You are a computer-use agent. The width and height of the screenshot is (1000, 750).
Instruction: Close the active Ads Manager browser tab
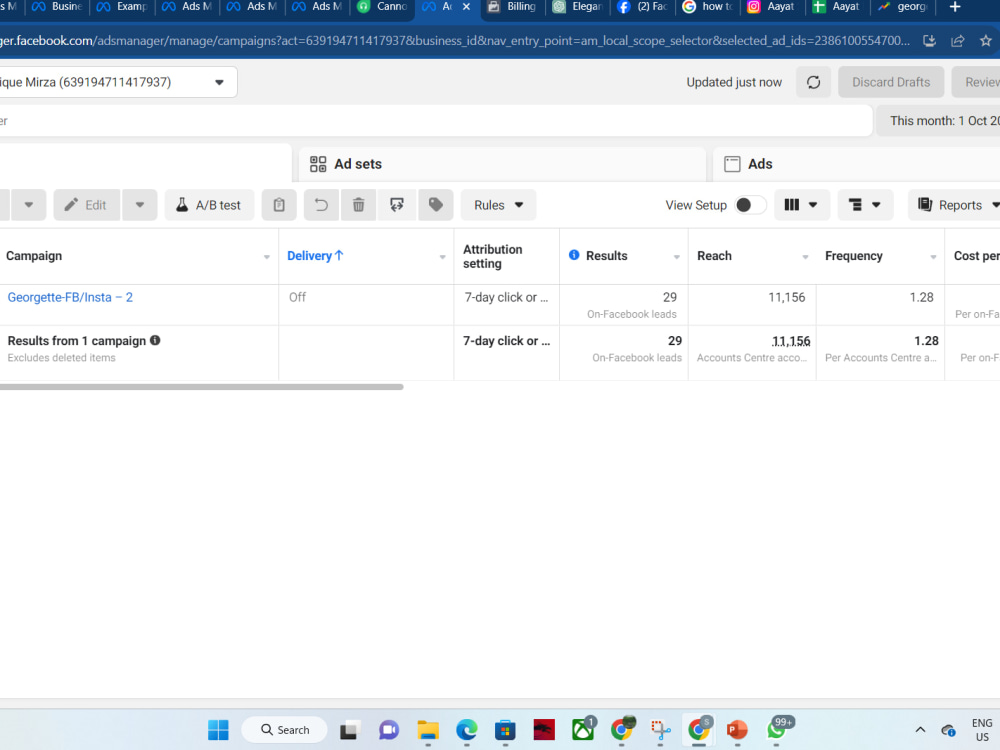pyautogui.click(x=466, y=7)
